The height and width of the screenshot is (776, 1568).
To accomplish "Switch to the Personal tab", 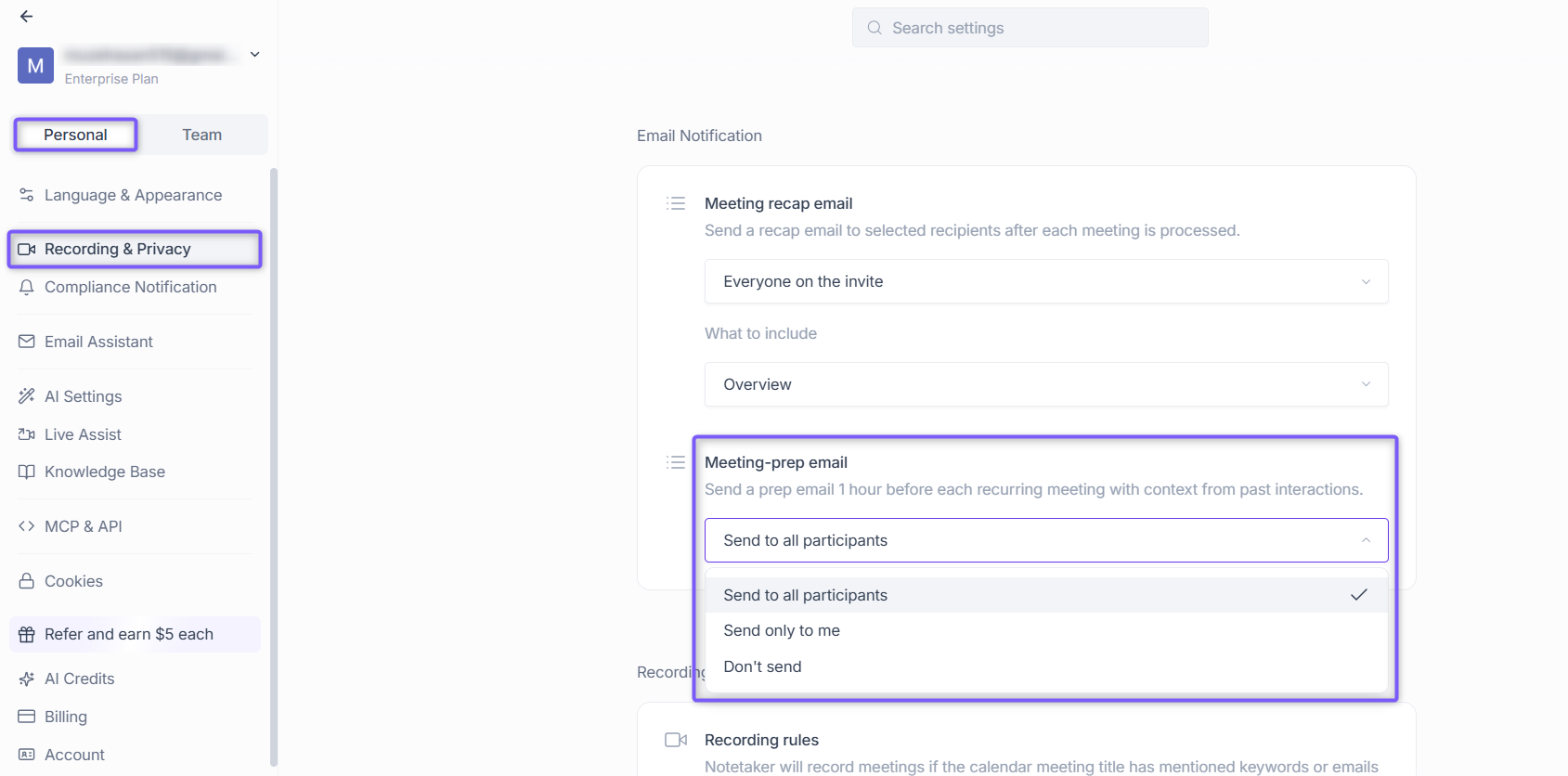I will [x=75, y=135].
